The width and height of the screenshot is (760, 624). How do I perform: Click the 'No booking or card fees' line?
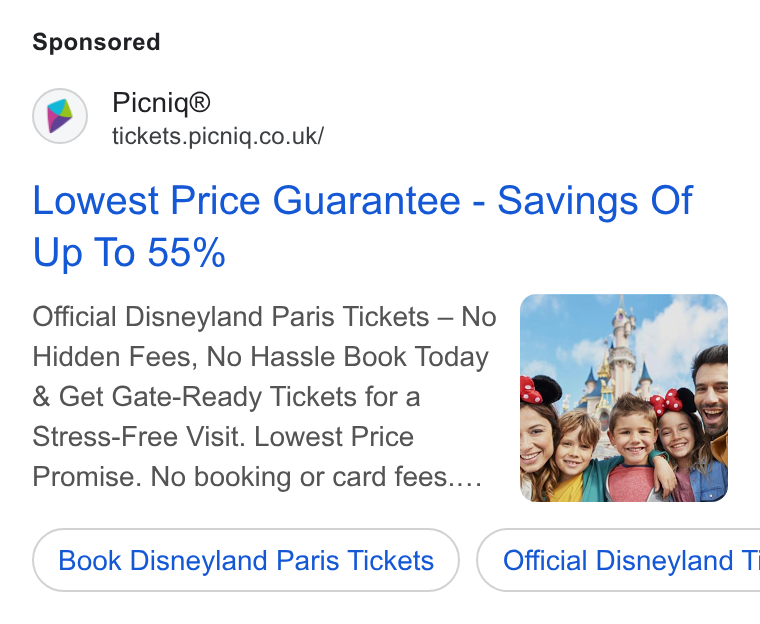point(257,477)
